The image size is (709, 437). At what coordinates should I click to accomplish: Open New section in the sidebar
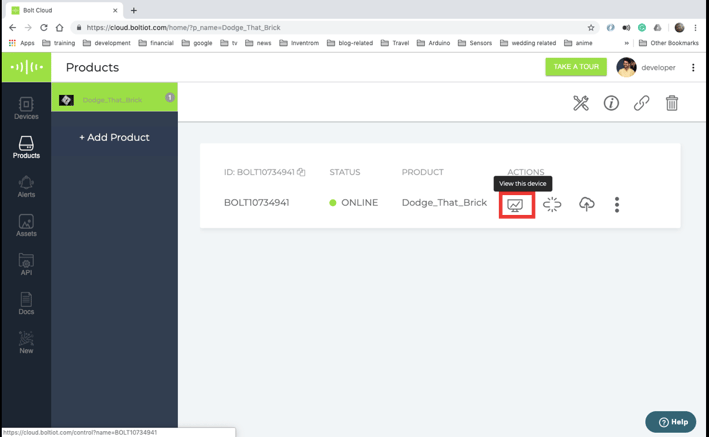pos(26,342)
